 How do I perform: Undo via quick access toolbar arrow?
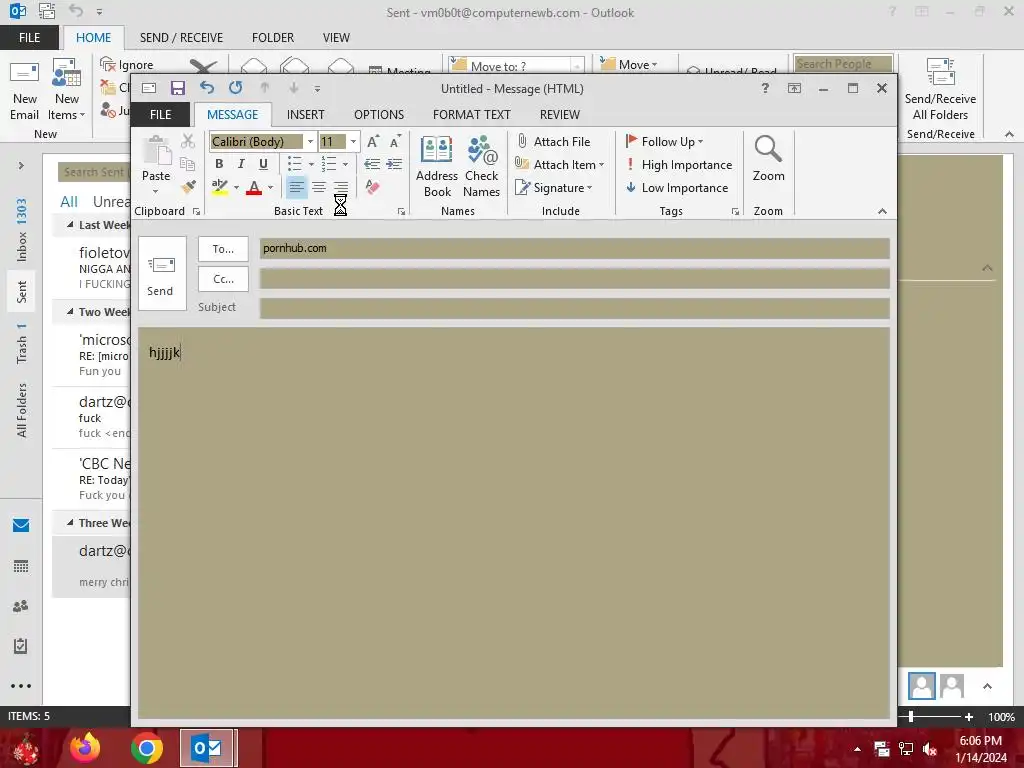click(x=207, y=88)
